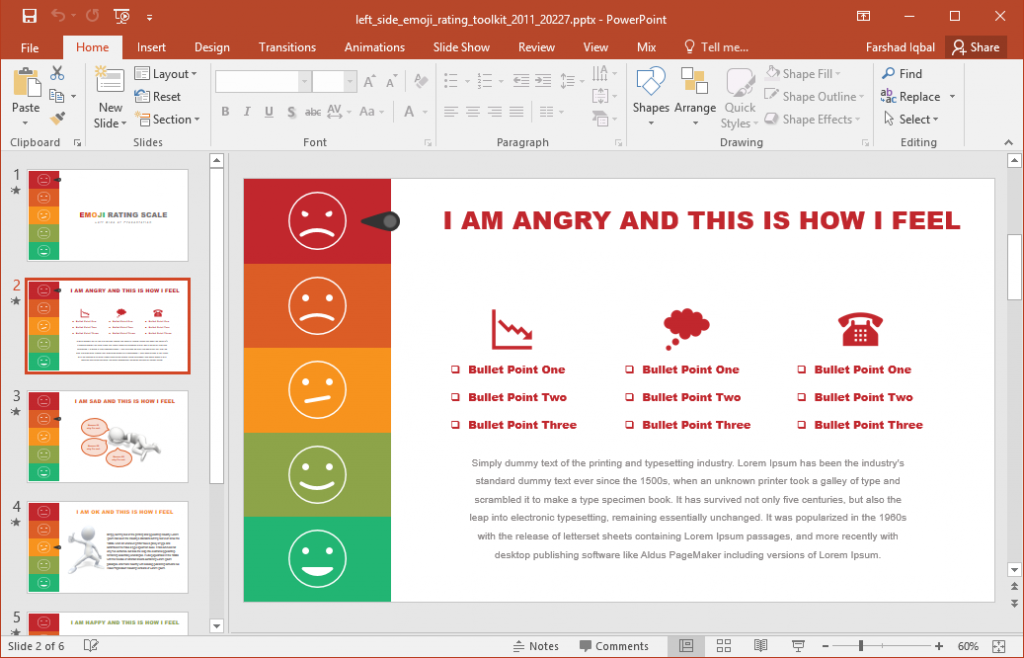Click the underline formatting icon
This screenshot has width=1024, height=658.
pyautogui.click(x=267, y=111)
